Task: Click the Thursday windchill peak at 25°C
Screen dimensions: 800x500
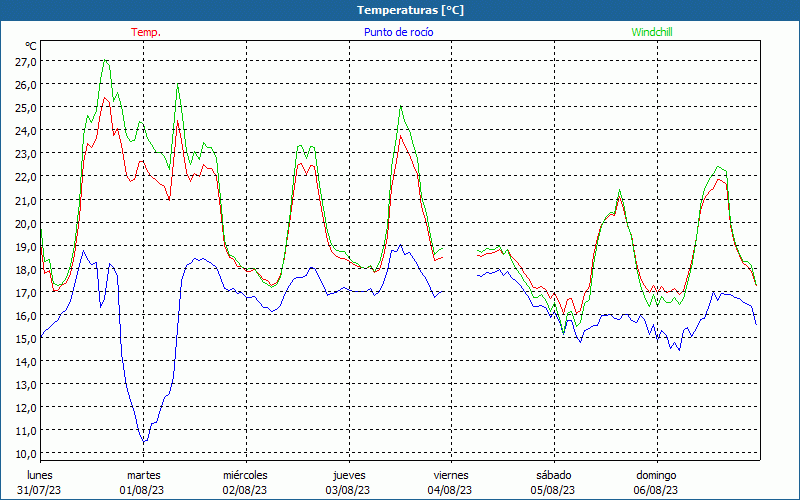Action: coord(401,106)
